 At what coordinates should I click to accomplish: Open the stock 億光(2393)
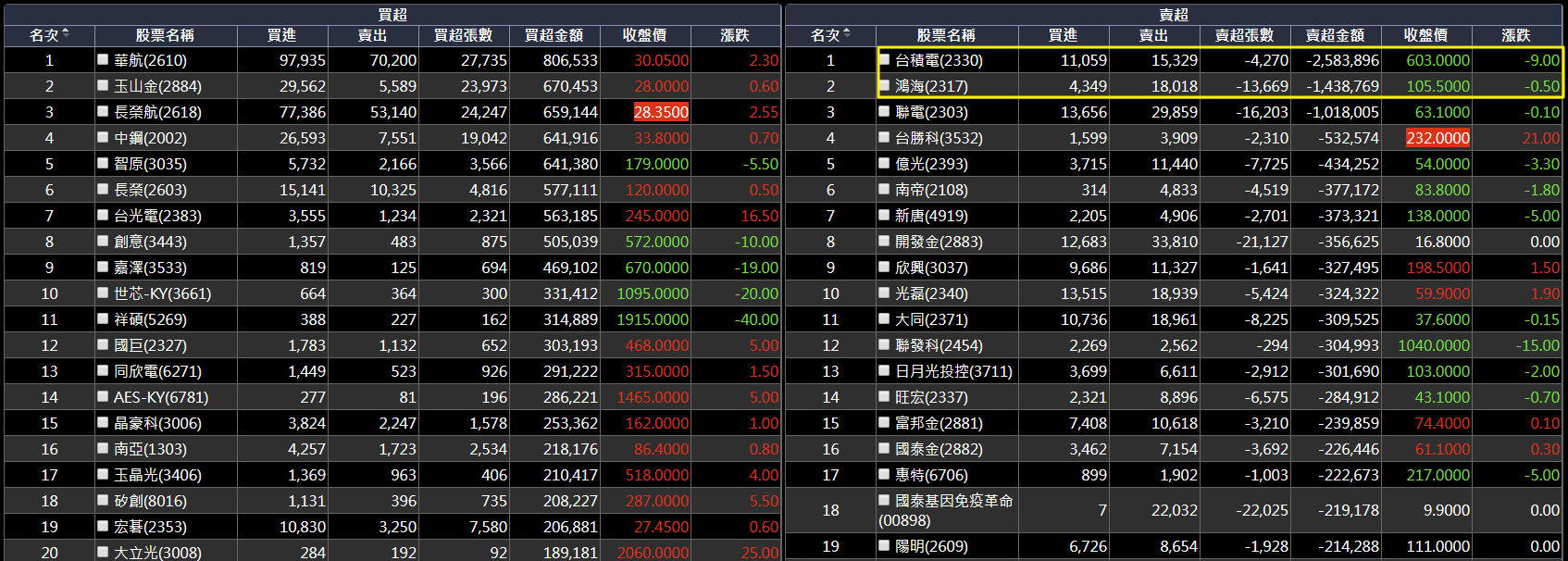(x=931, y=164)
